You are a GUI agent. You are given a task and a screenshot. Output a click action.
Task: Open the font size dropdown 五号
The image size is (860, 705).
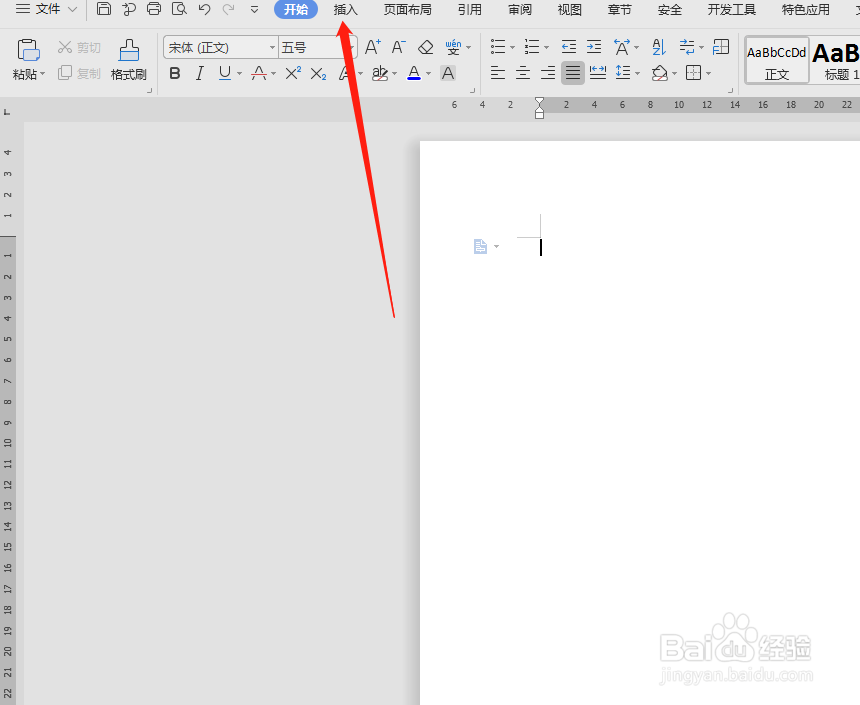point(352,48)
